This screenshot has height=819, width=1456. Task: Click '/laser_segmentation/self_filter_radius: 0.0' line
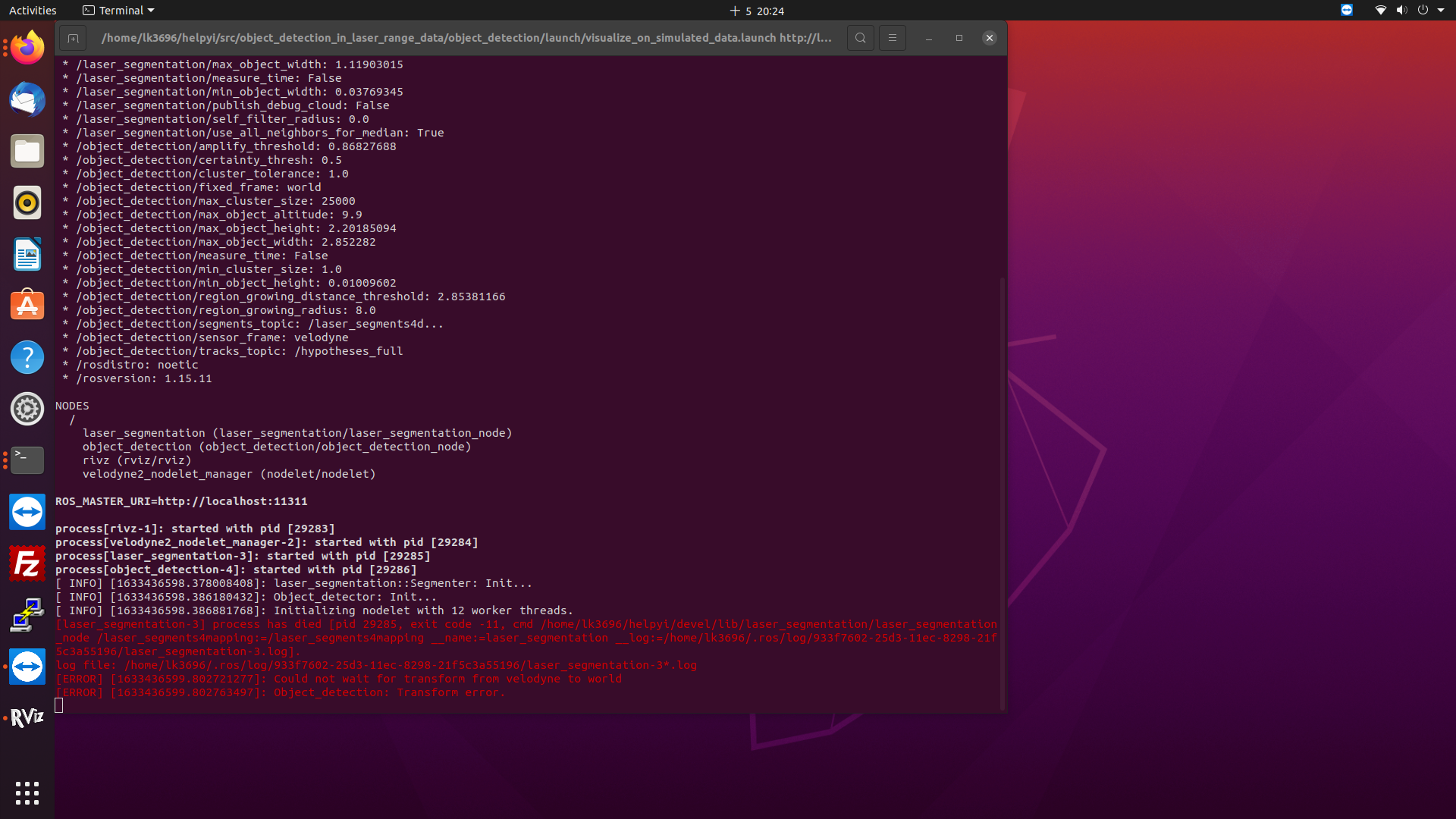point(215,119)
